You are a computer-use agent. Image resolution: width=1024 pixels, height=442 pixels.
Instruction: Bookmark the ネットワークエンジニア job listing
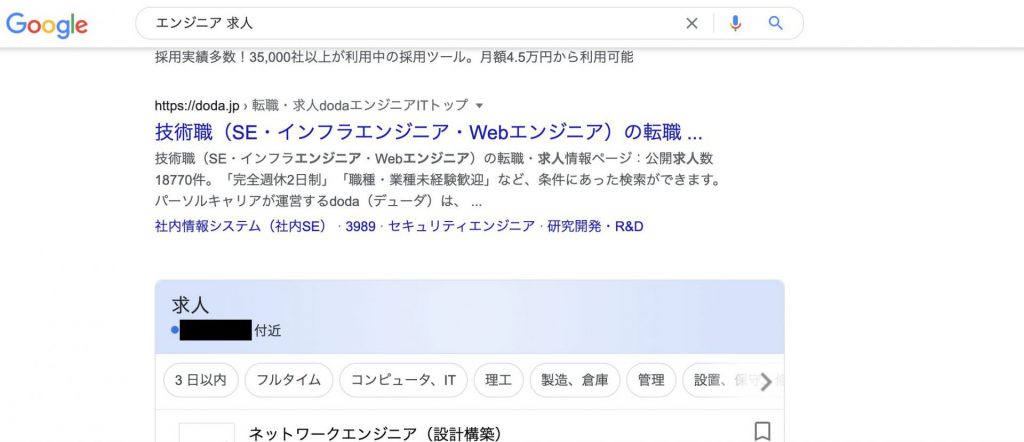pyautogui.click(x=762, y=432)
